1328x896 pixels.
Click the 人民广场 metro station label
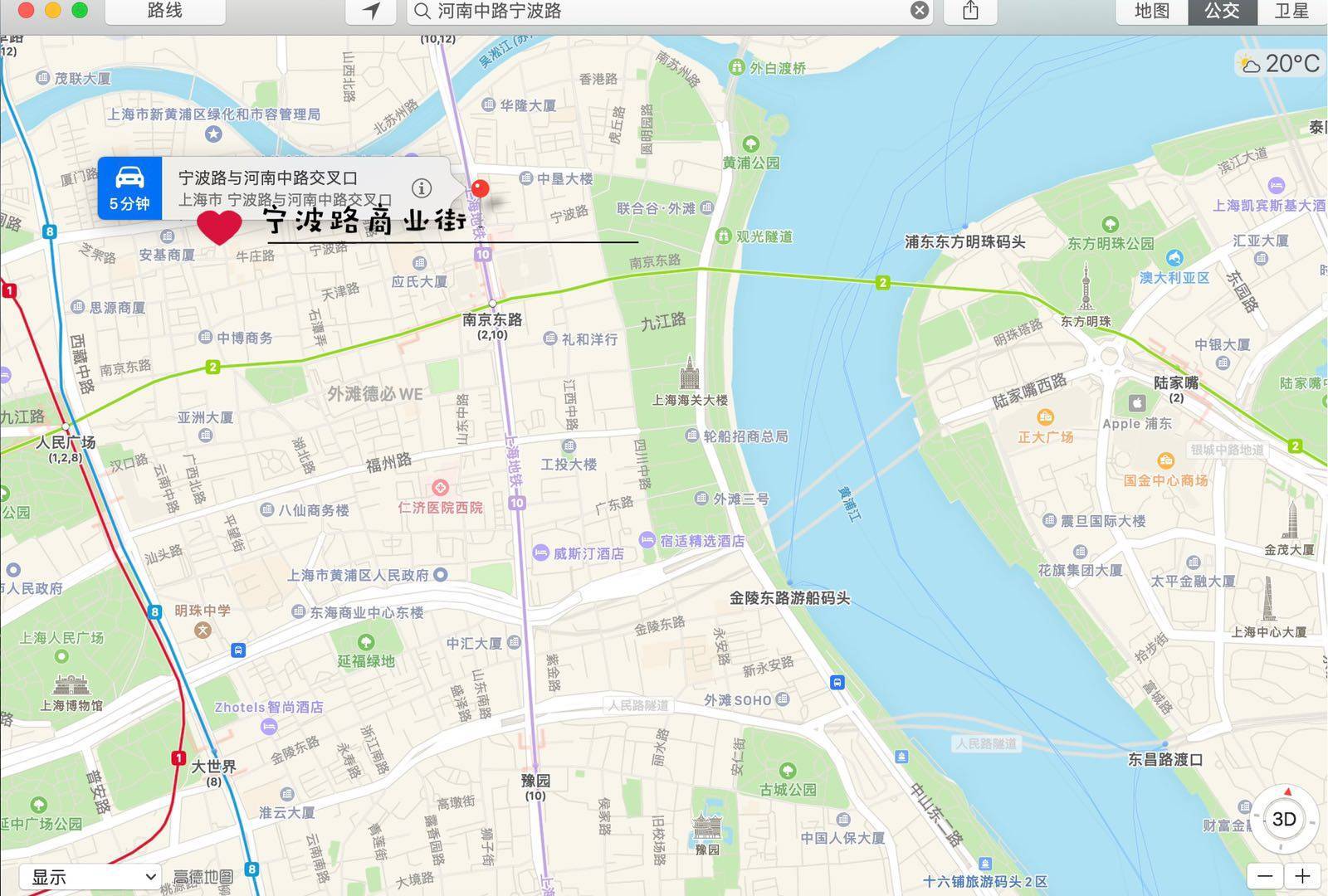pos(65,442)
